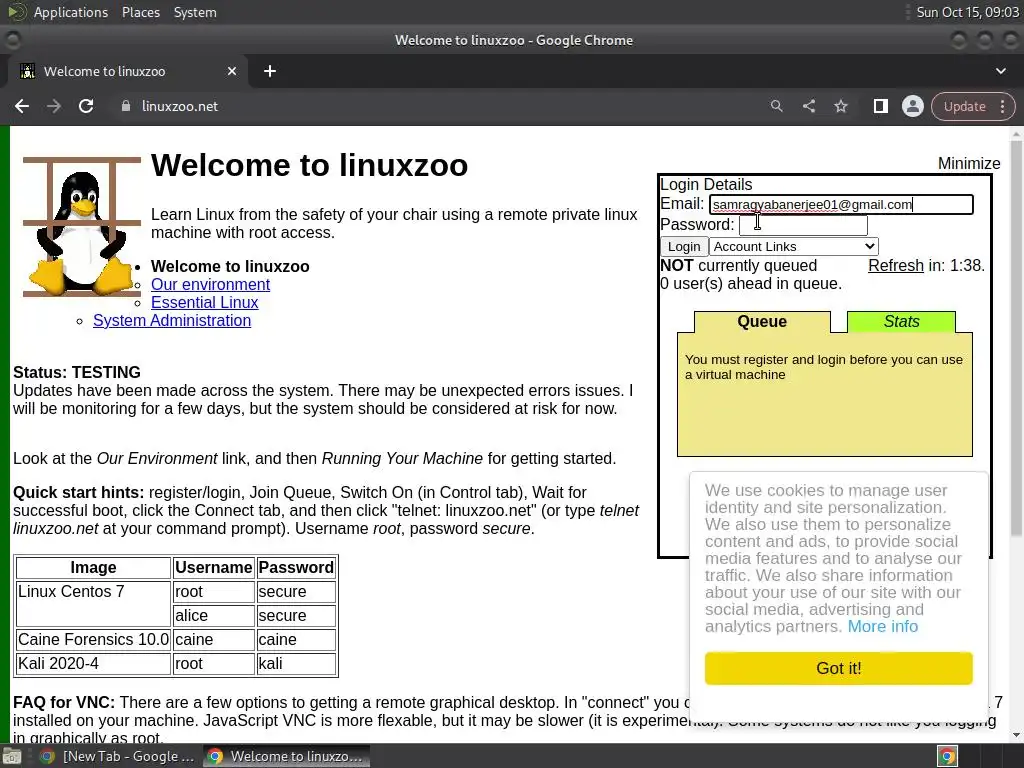The height and width of the screenshot is (768, 1024).
Task: Open the Places menu
Action: [x=141, y=12]
